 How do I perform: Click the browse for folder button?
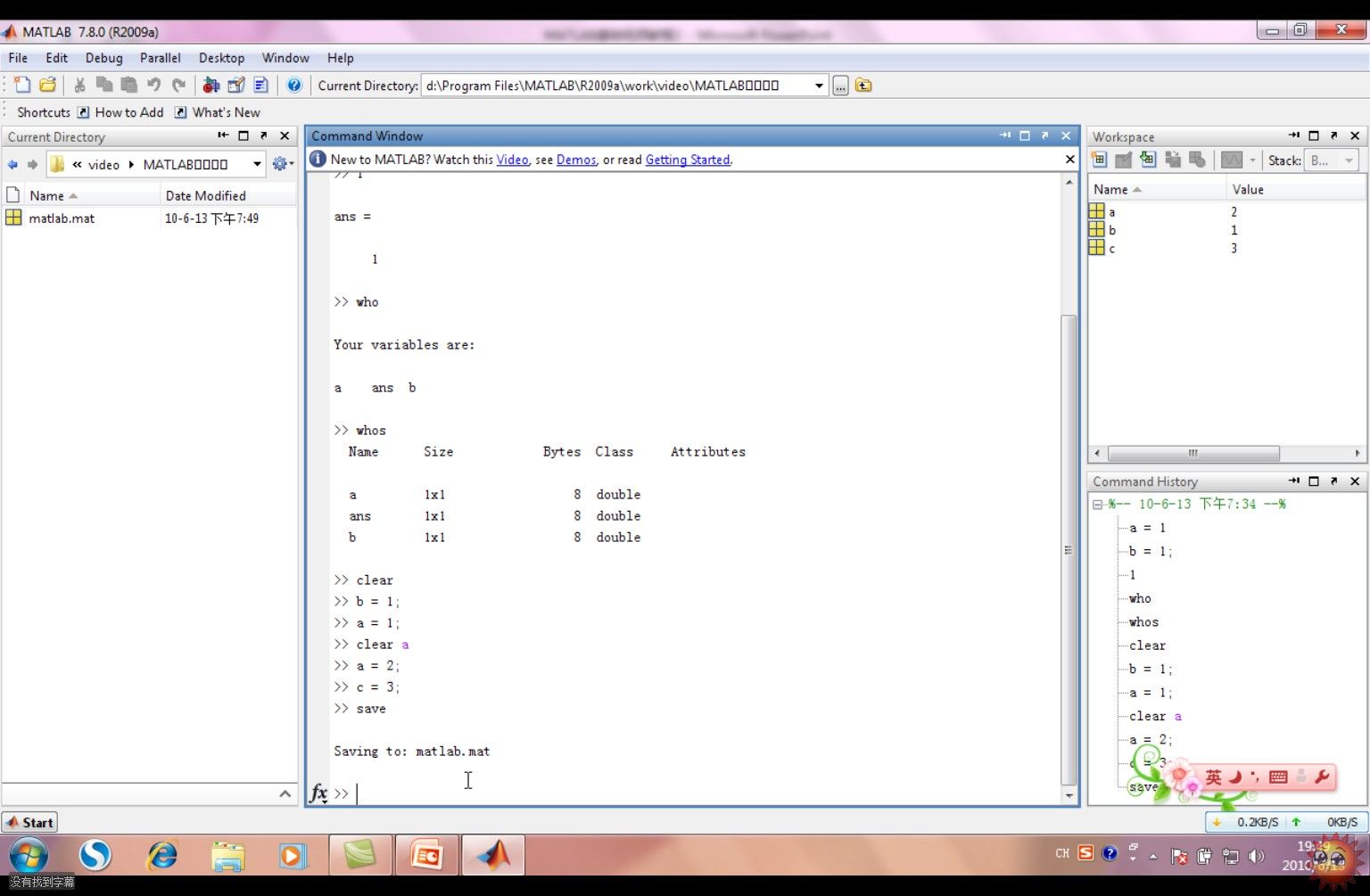point(840,86)
